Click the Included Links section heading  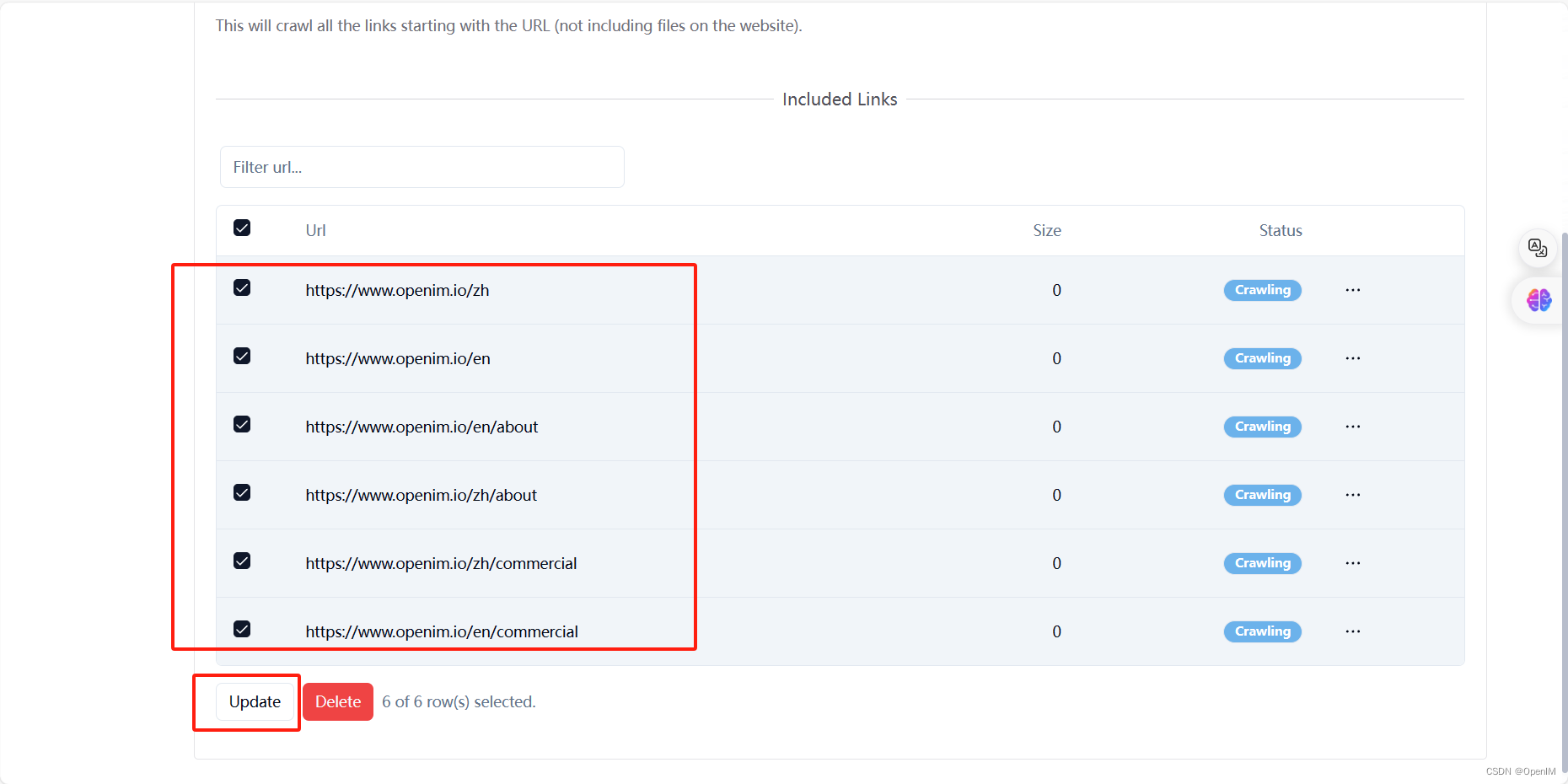click(840, 99)
